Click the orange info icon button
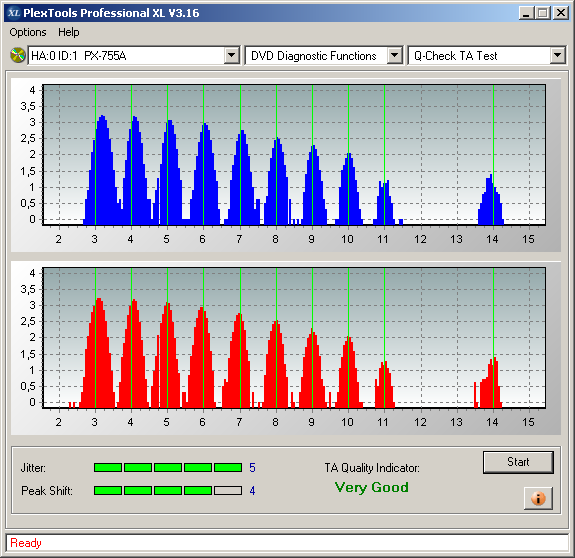Viewport: 575px width, 558px height. [538, 498]
